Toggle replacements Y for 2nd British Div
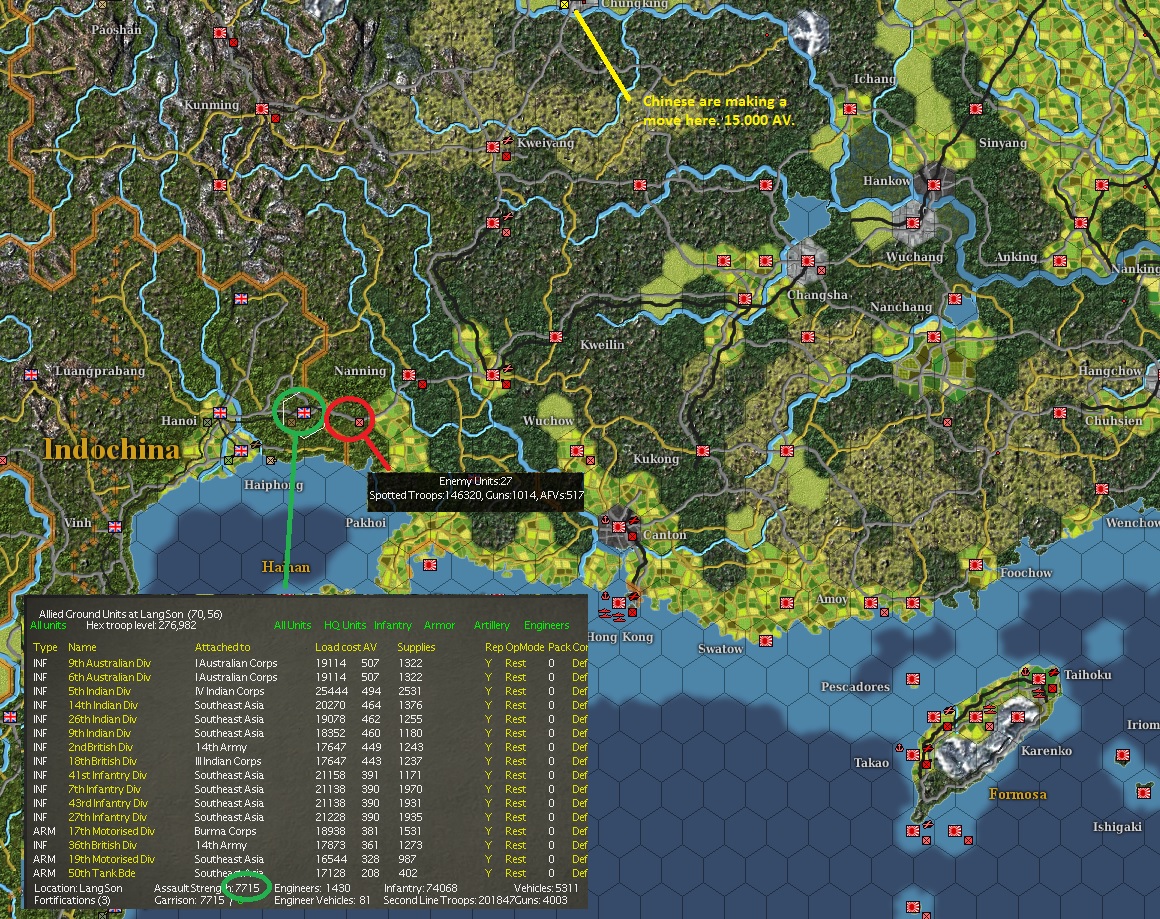The height and width of the screenshot is (919, 1160). pyautogui.click(x=488, y=747)
